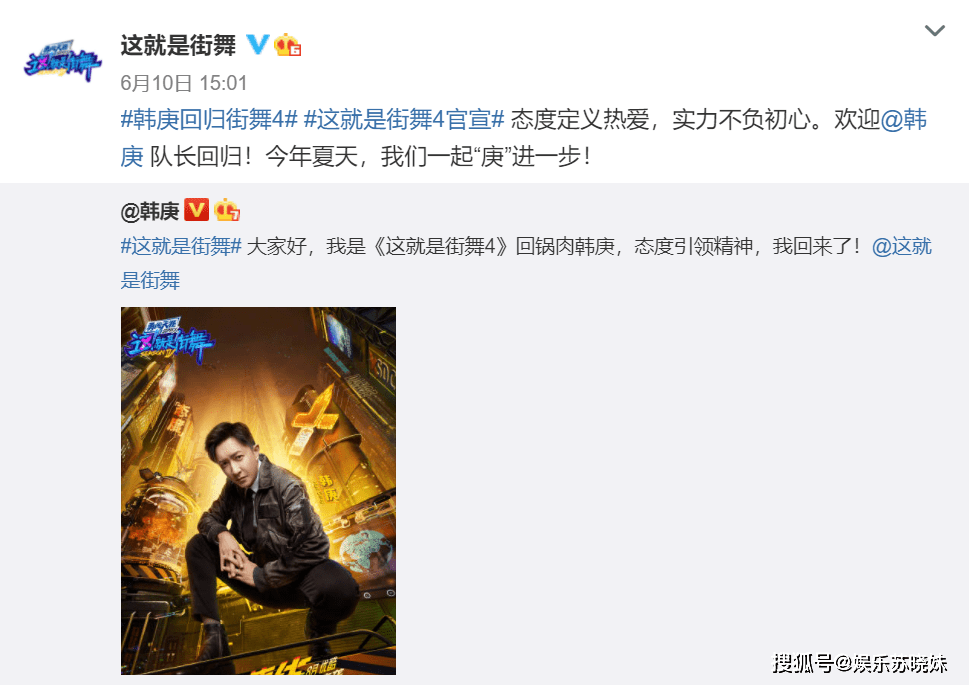
Task: Enlarge the 韩庚 poster image
Action: (258, 490)
